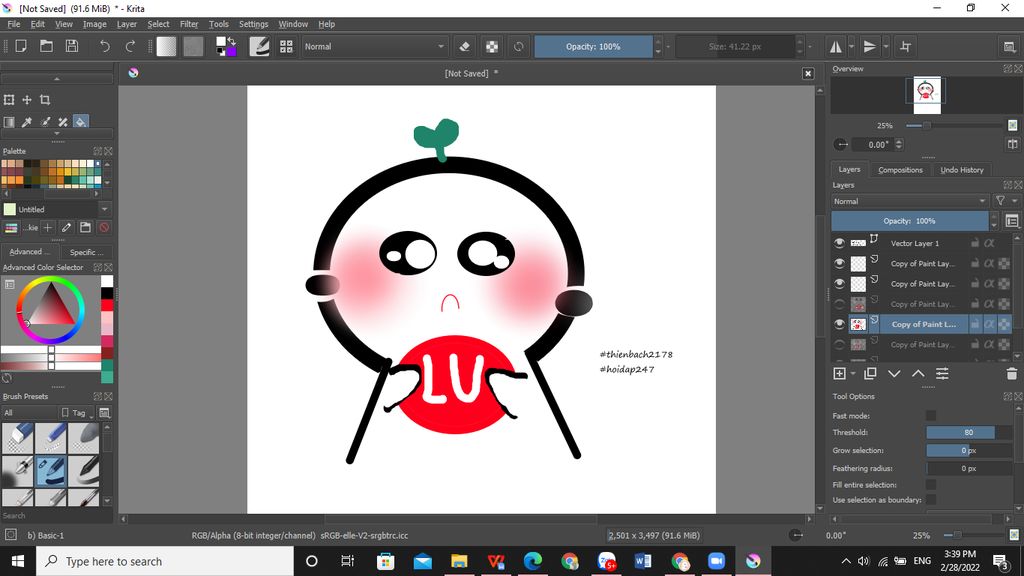Image resolution: width=1024 pixels, height=576 pixels.
Task: Switch to the Undo History tab
Action: (x=961, y=170)
